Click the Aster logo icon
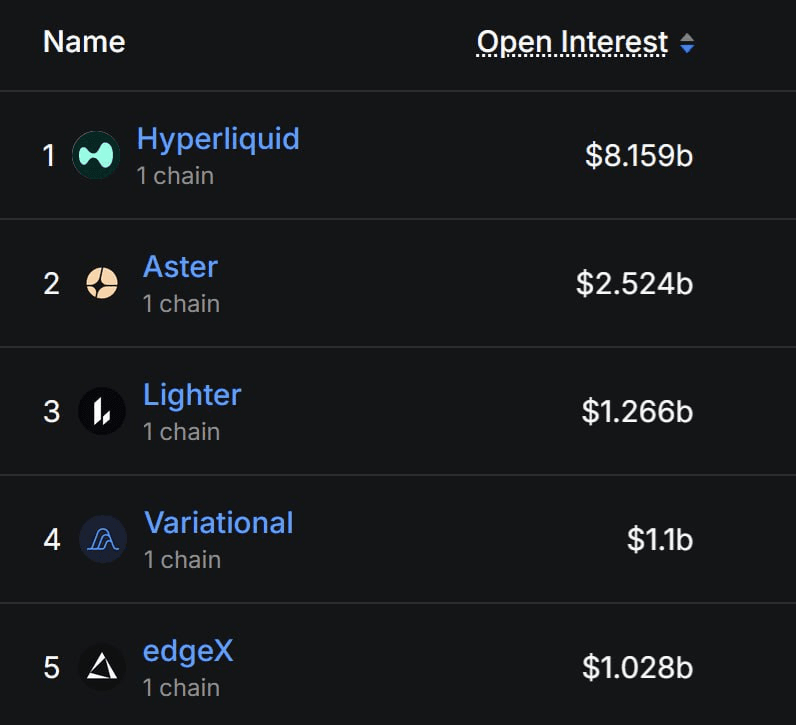Image resolution: width=796 pixels, height=725 pixels. click(102, 284)
